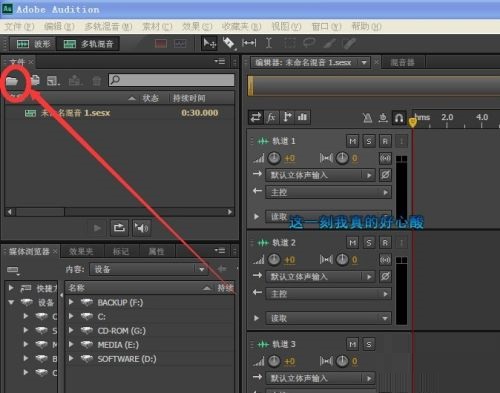The image size is (500, 393).
Task: Click the 多轨混音 view button
Action: (88, 44)
